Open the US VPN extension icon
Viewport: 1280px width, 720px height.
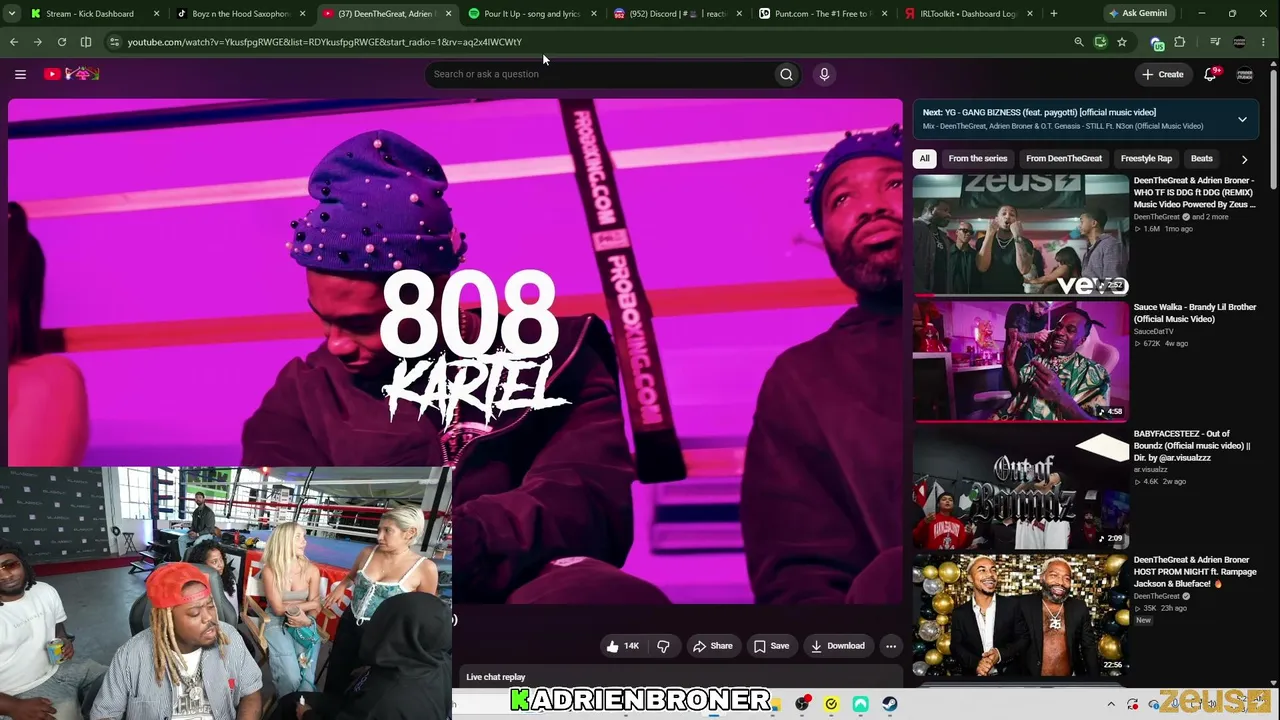1157,42
